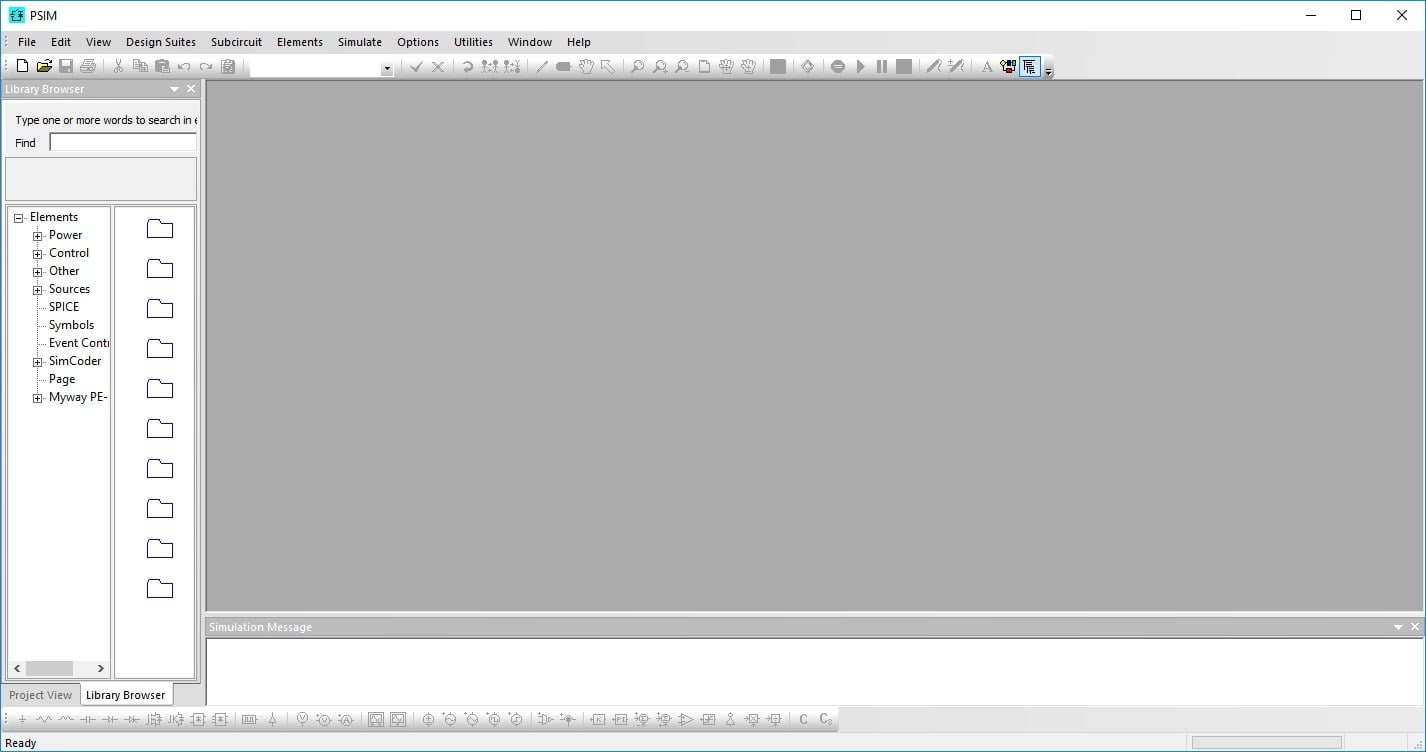The height and width of the screenshot is (752, 1426).
Task: Select Symbols in the elements tree
Action: (71, 325)
